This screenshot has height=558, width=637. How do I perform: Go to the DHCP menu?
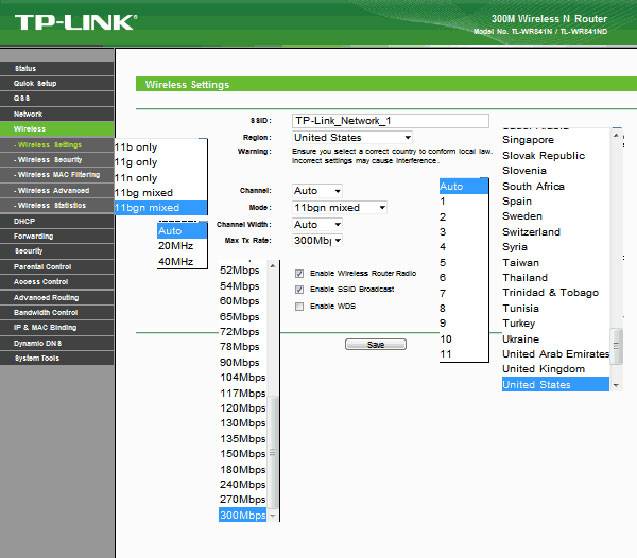[25, 221]
